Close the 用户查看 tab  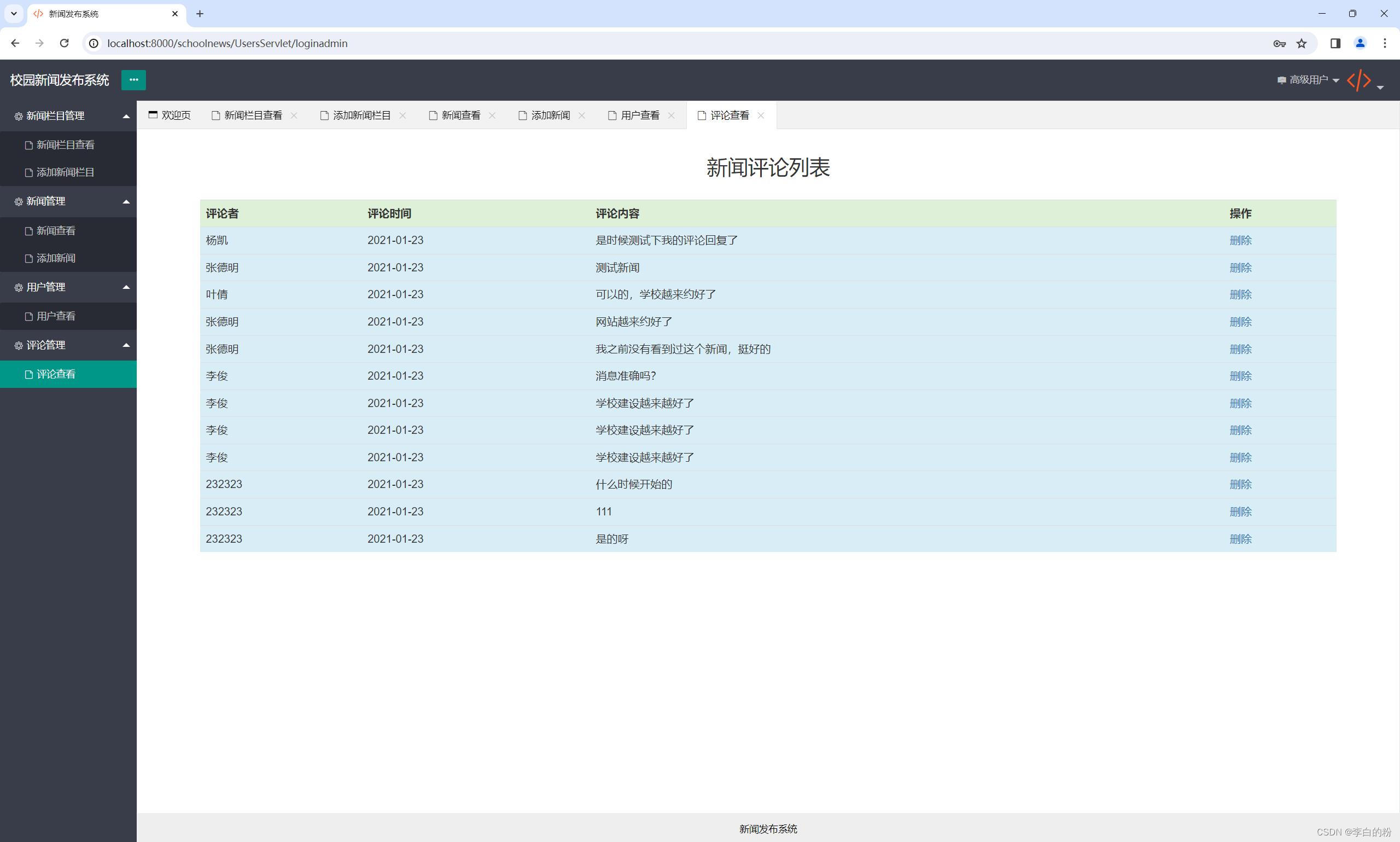point(672,115)
